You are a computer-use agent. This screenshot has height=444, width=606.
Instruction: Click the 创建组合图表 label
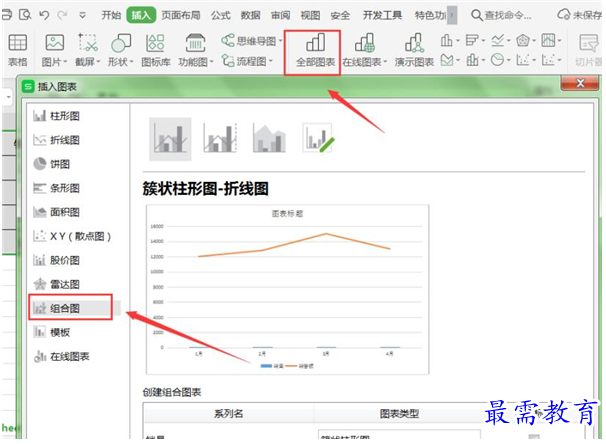172,392
